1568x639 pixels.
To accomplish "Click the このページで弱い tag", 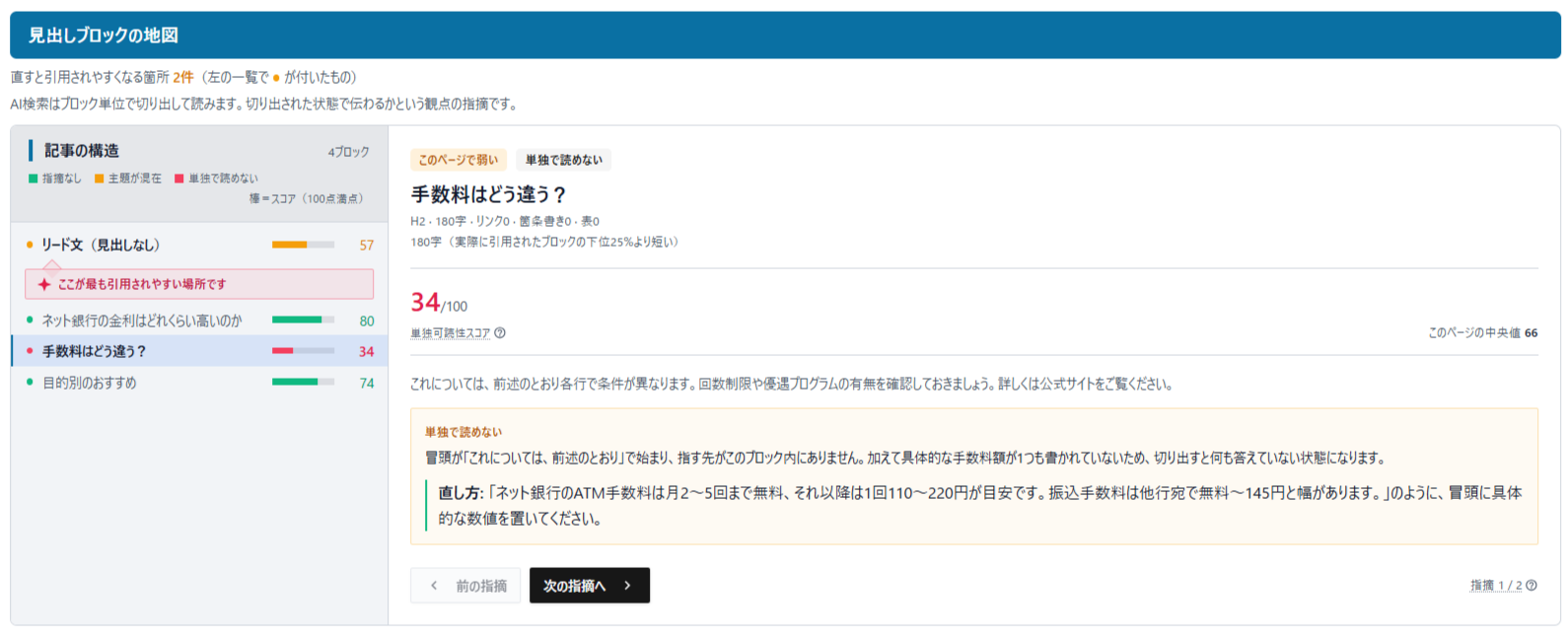I will [459, 160].
